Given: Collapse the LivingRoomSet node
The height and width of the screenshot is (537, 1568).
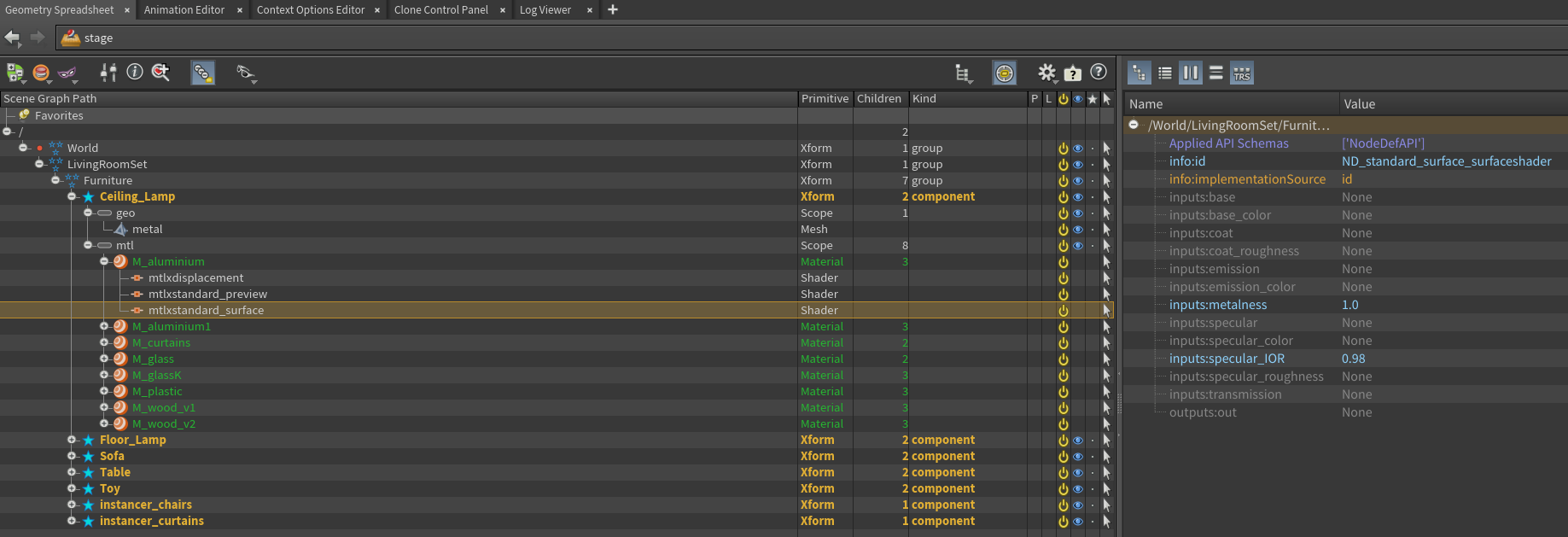Looking at the screenshot, I should (39, 164).
